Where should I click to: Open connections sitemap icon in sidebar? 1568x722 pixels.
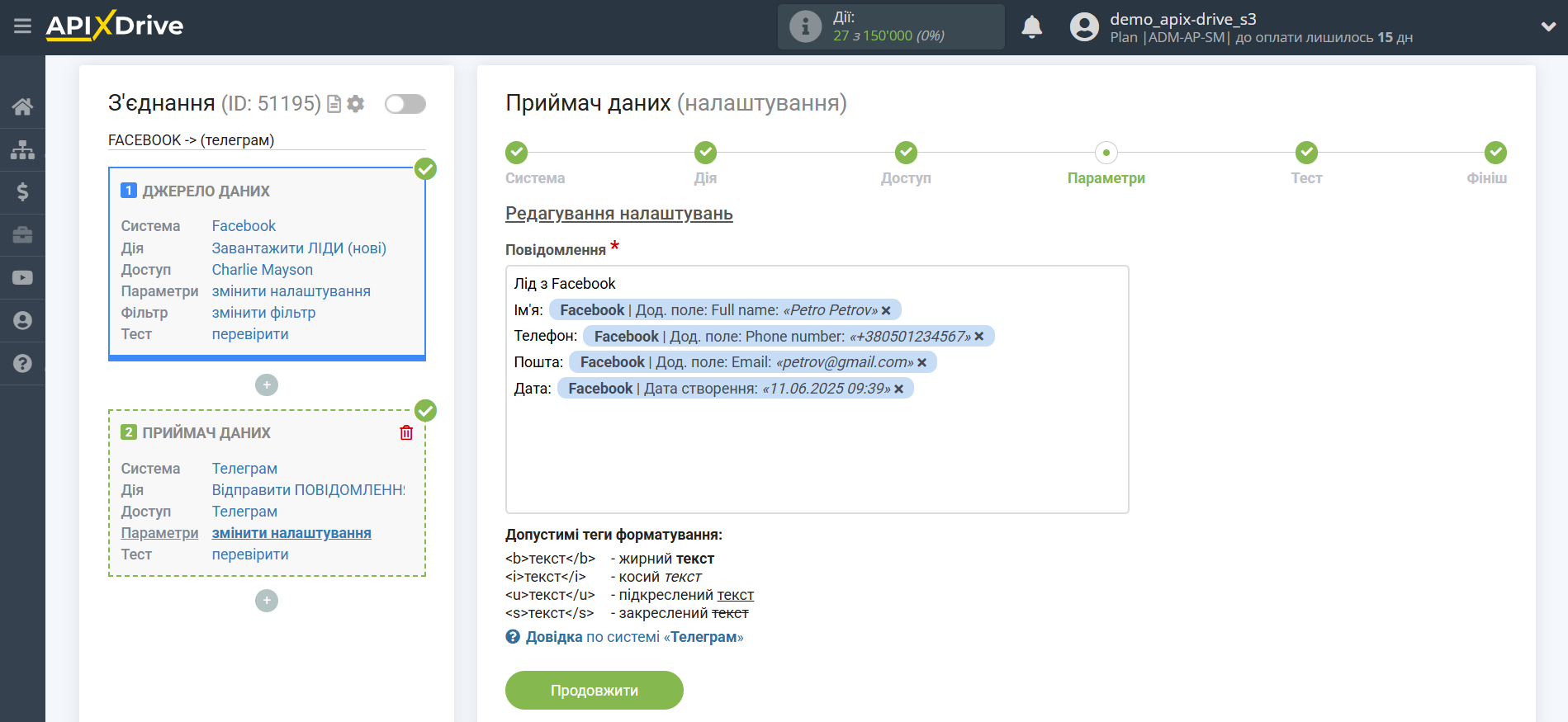tap(22, 149)
